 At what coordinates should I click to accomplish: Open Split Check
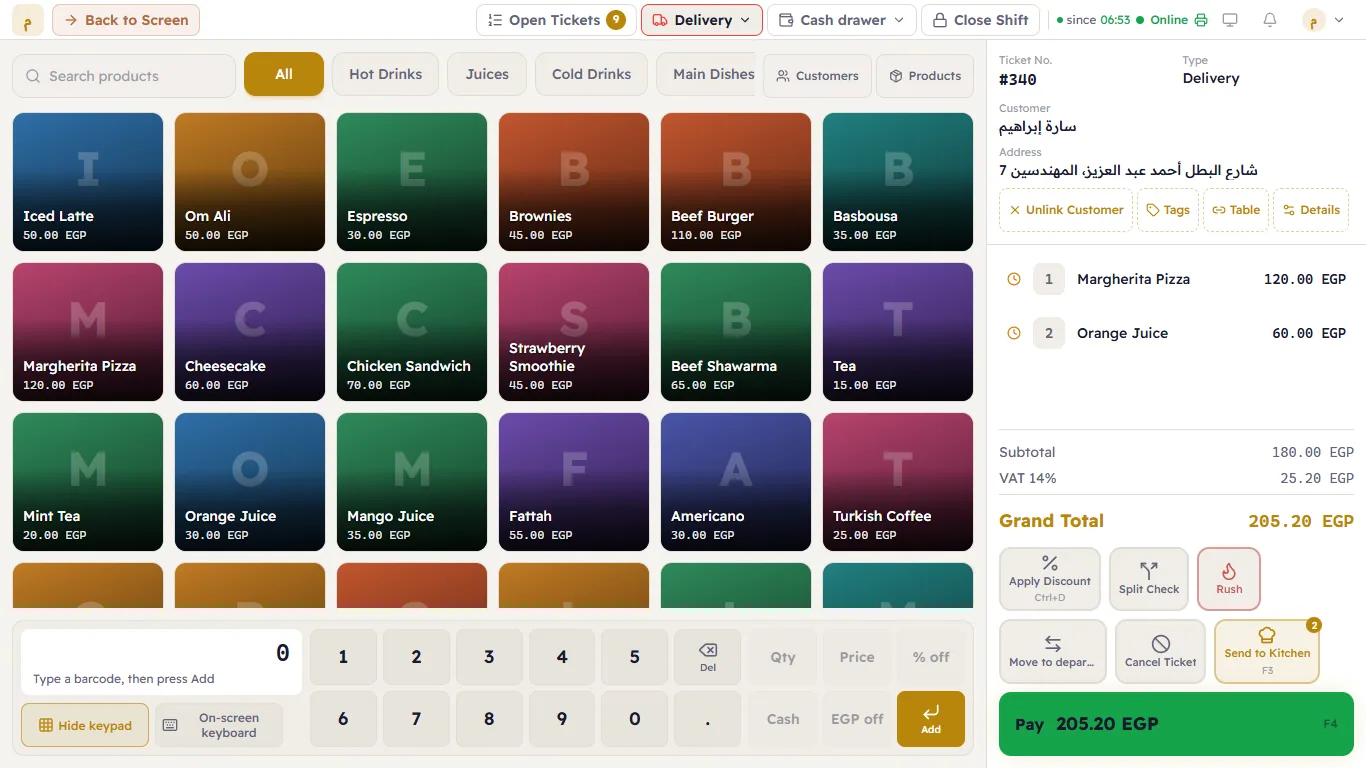point(1149,579)
